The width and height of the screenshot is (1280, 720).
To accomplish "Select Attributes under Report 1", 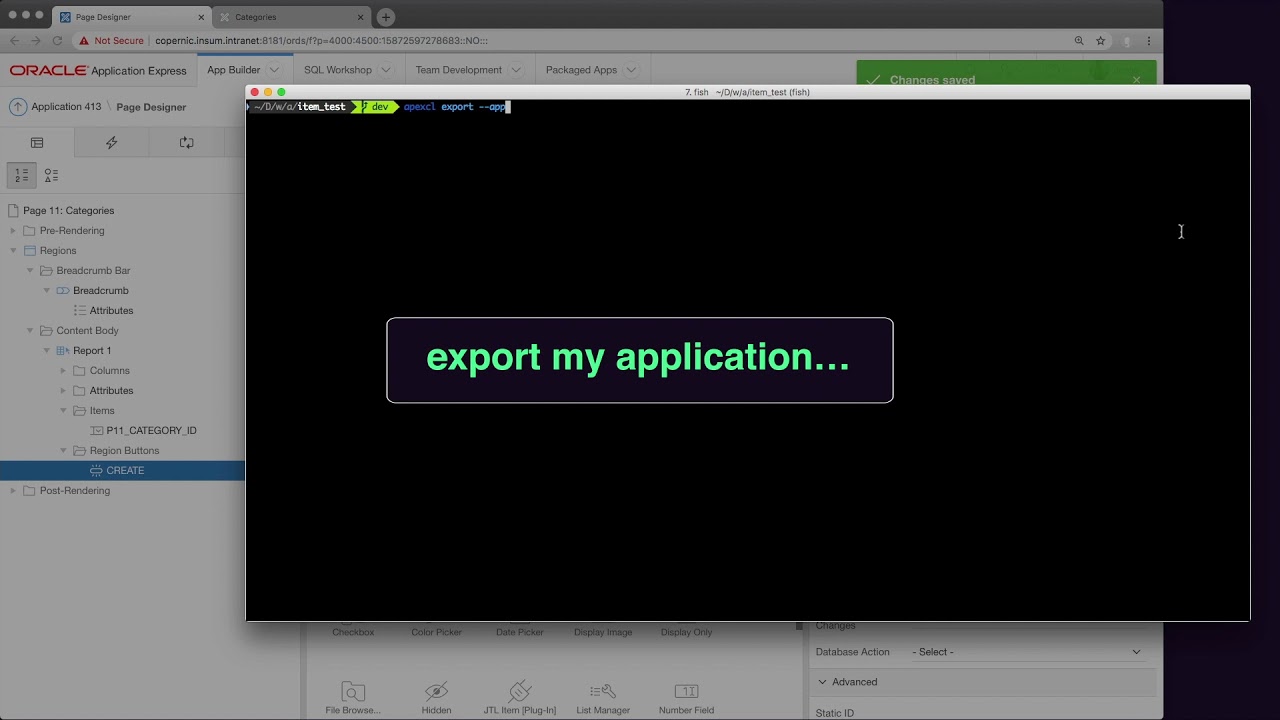I will 111,391.
